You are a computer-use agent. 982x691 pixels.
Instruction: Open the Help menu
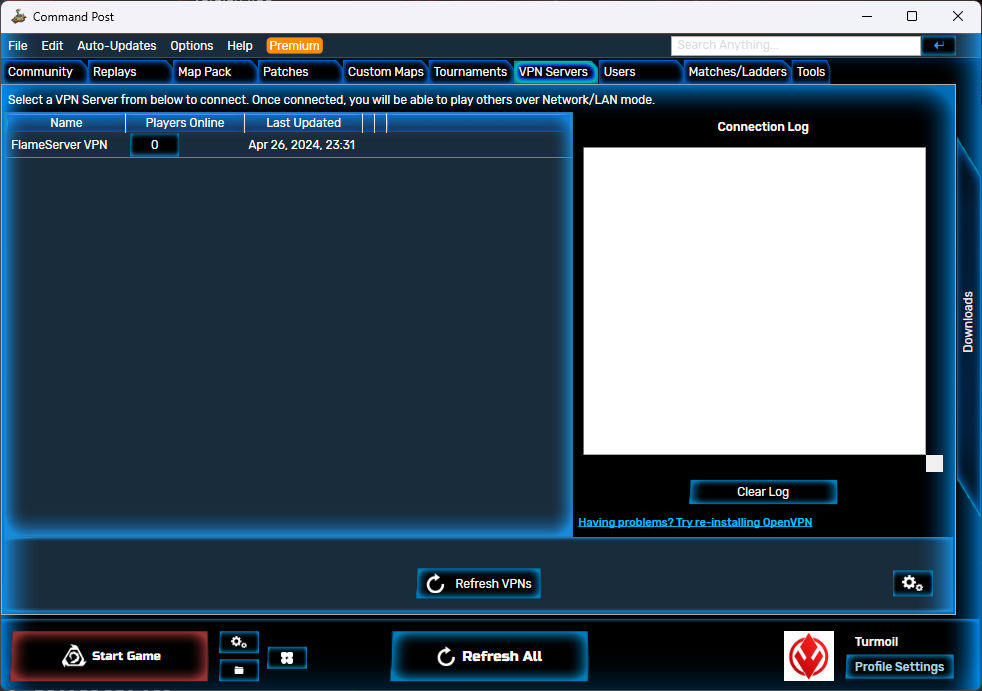coord(239,45)
